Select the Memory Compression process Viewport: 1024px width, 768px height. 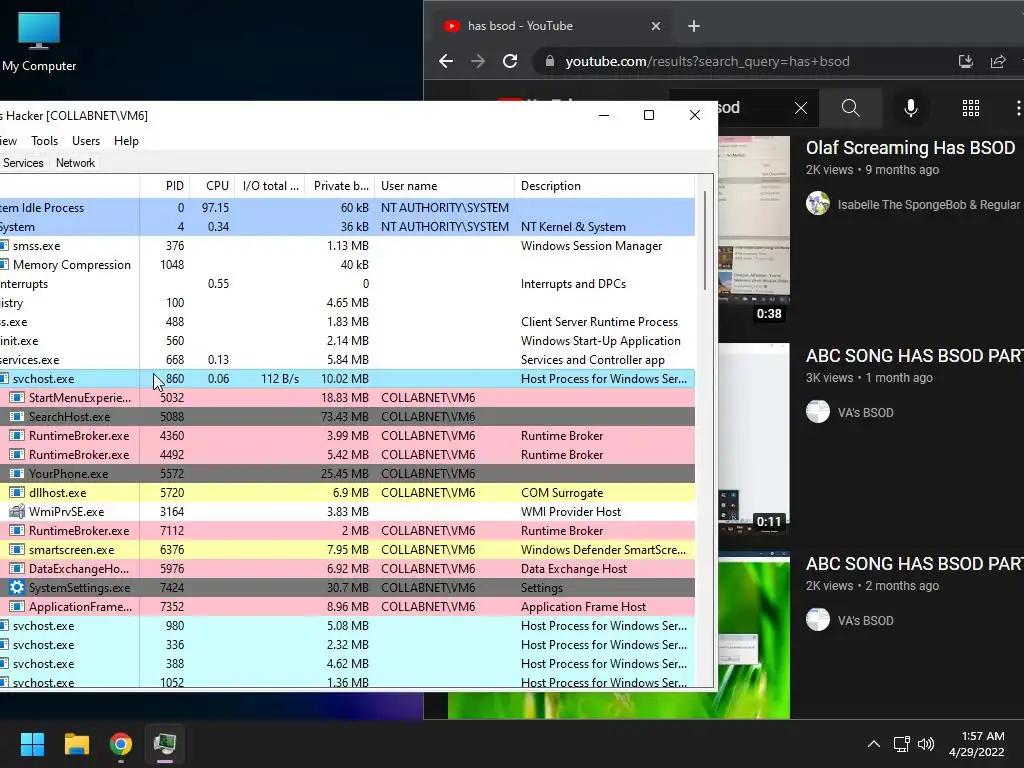click(x=347, y=265)
